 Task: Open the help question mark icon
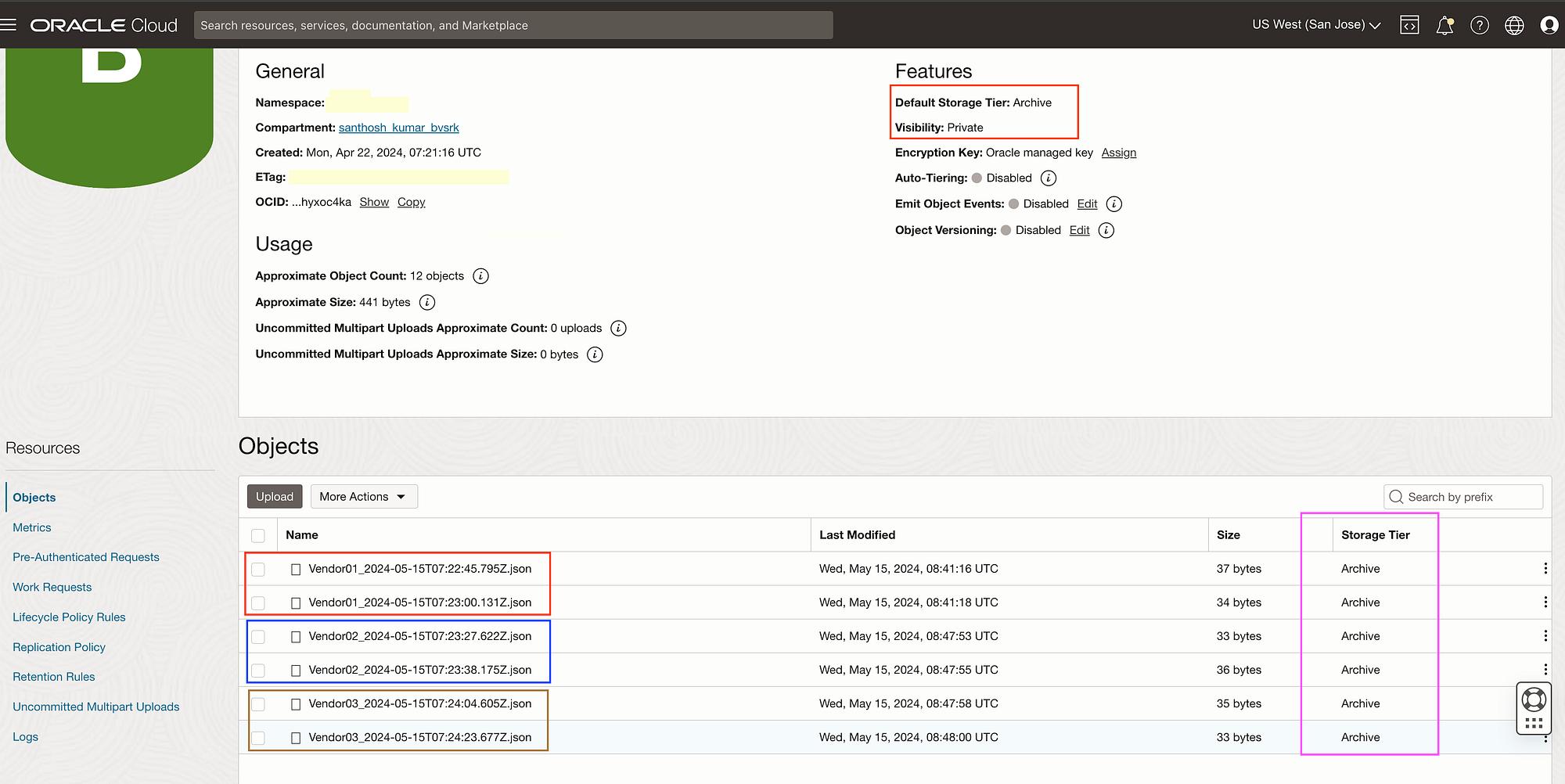click(1479, 25)
